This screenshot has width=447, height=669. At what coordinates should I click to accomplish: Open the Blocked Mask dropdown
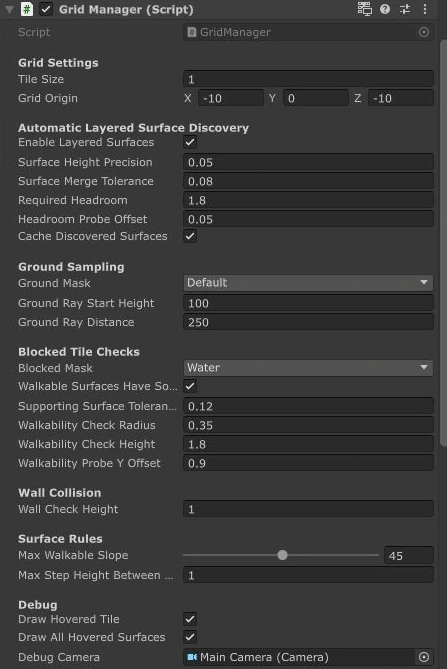(x=308, y=368)
